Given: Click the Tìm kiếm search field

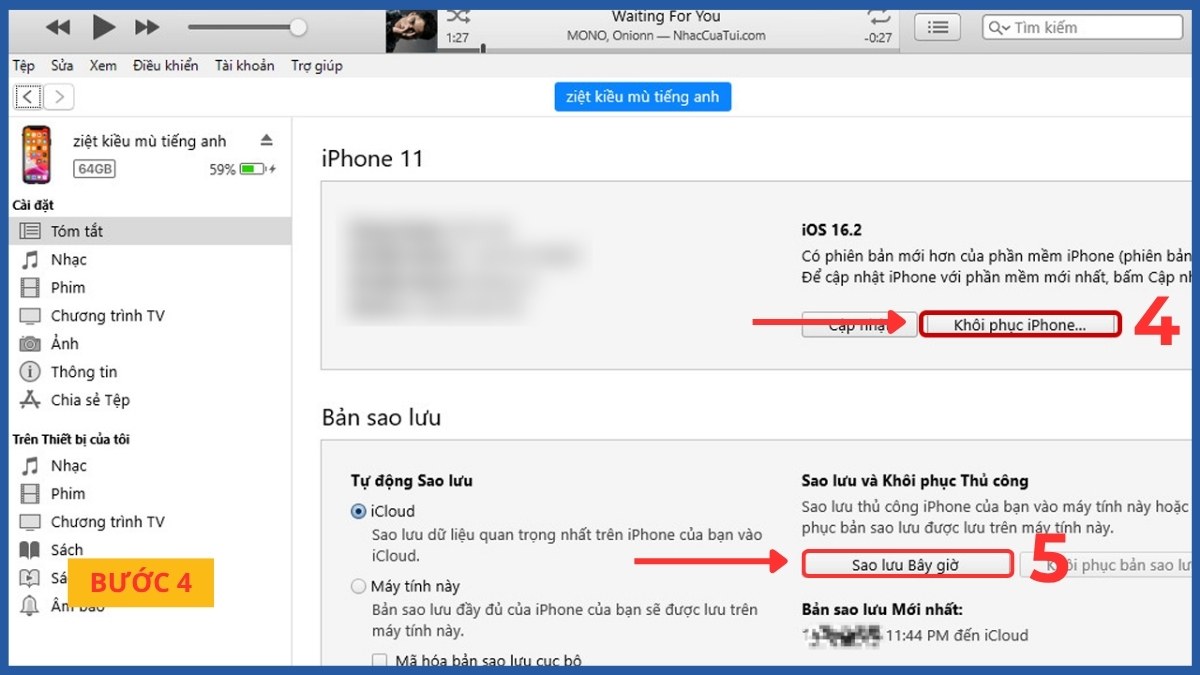Looking at the screenshot, I should click(x=1082, y=27).
